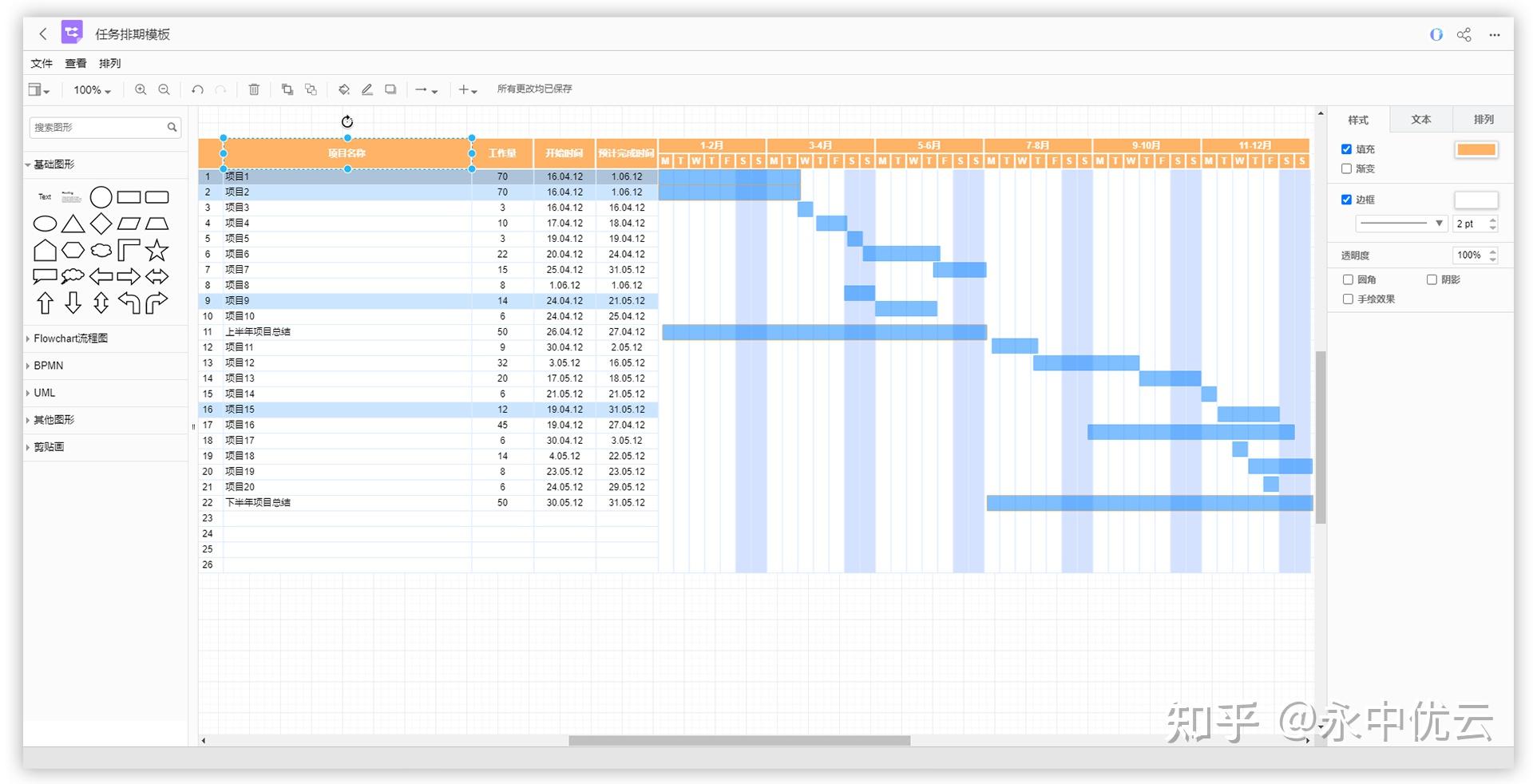Click the horizontal scrollbar thumb below canvas
Image resolution: width=1533 pixels, height=784 pixels.
[739, 740]
